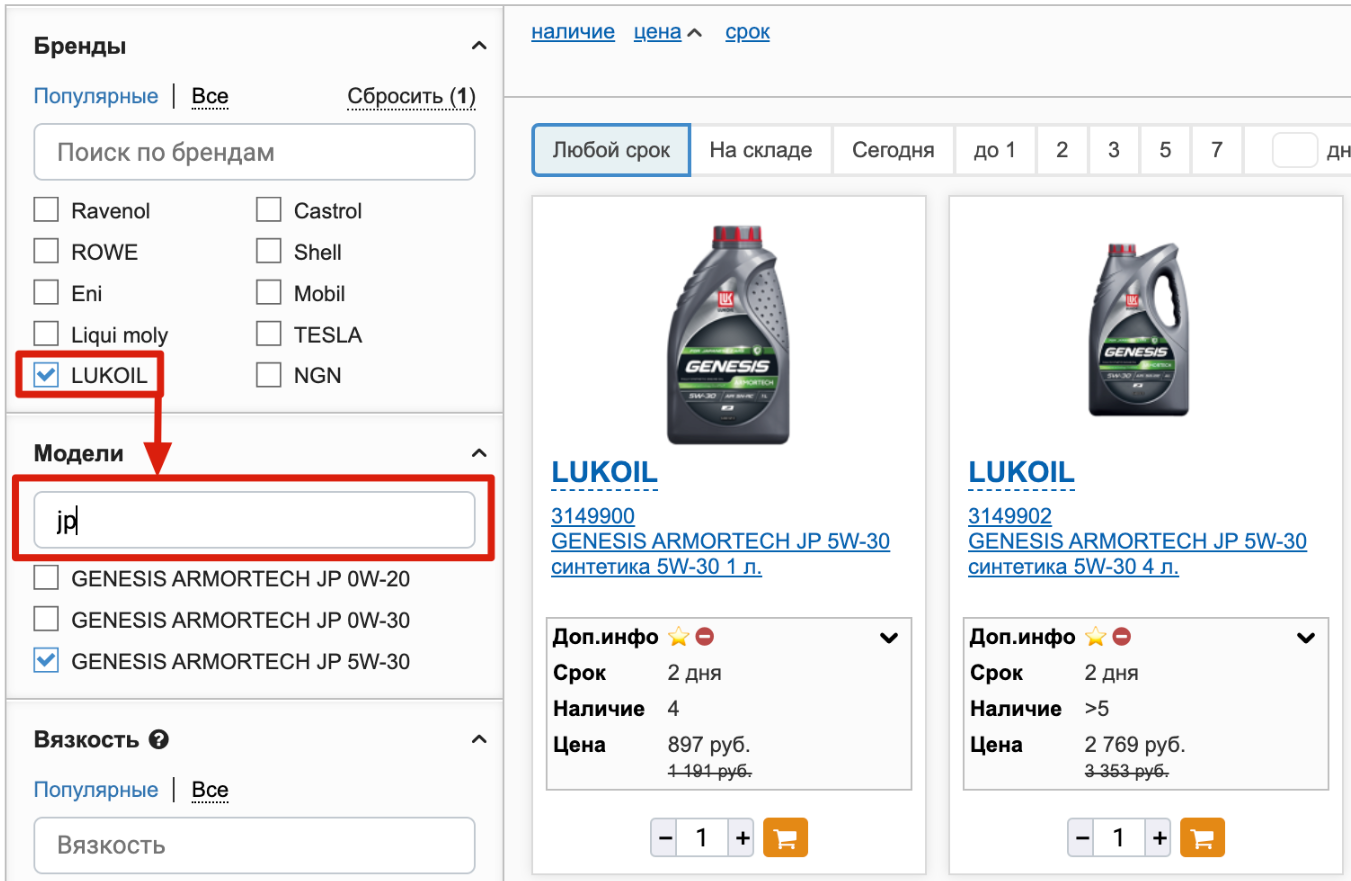Select the 3 days delivery tab
The image size is (1351, 881).
pos(1114,150)
